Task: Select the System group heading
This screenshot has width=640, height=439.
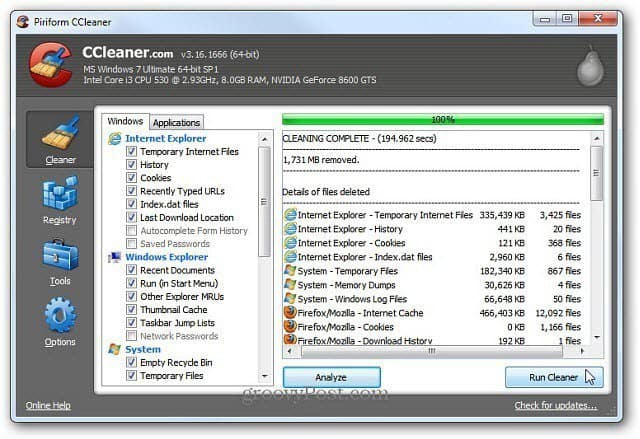Action: [143, 349]
